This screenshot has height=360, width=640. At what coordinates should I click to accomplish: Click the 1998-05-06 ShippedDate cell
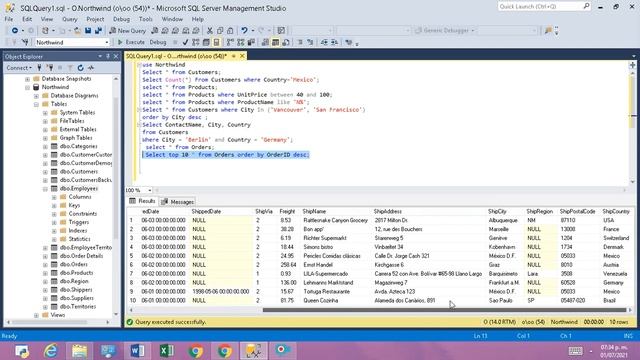221,291
